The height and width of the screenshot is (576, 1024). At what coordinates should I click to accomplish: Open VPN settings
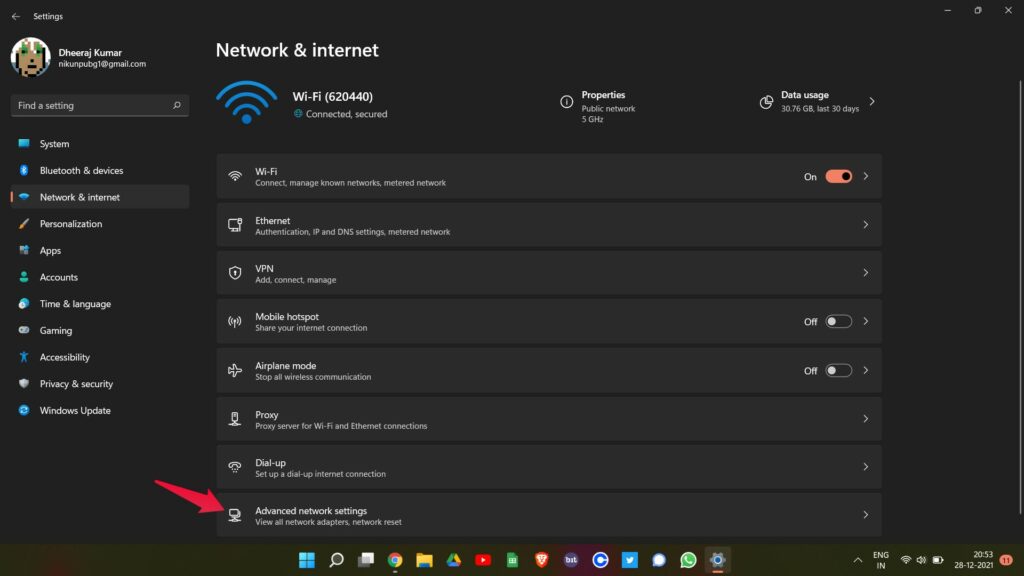[548, 272]
